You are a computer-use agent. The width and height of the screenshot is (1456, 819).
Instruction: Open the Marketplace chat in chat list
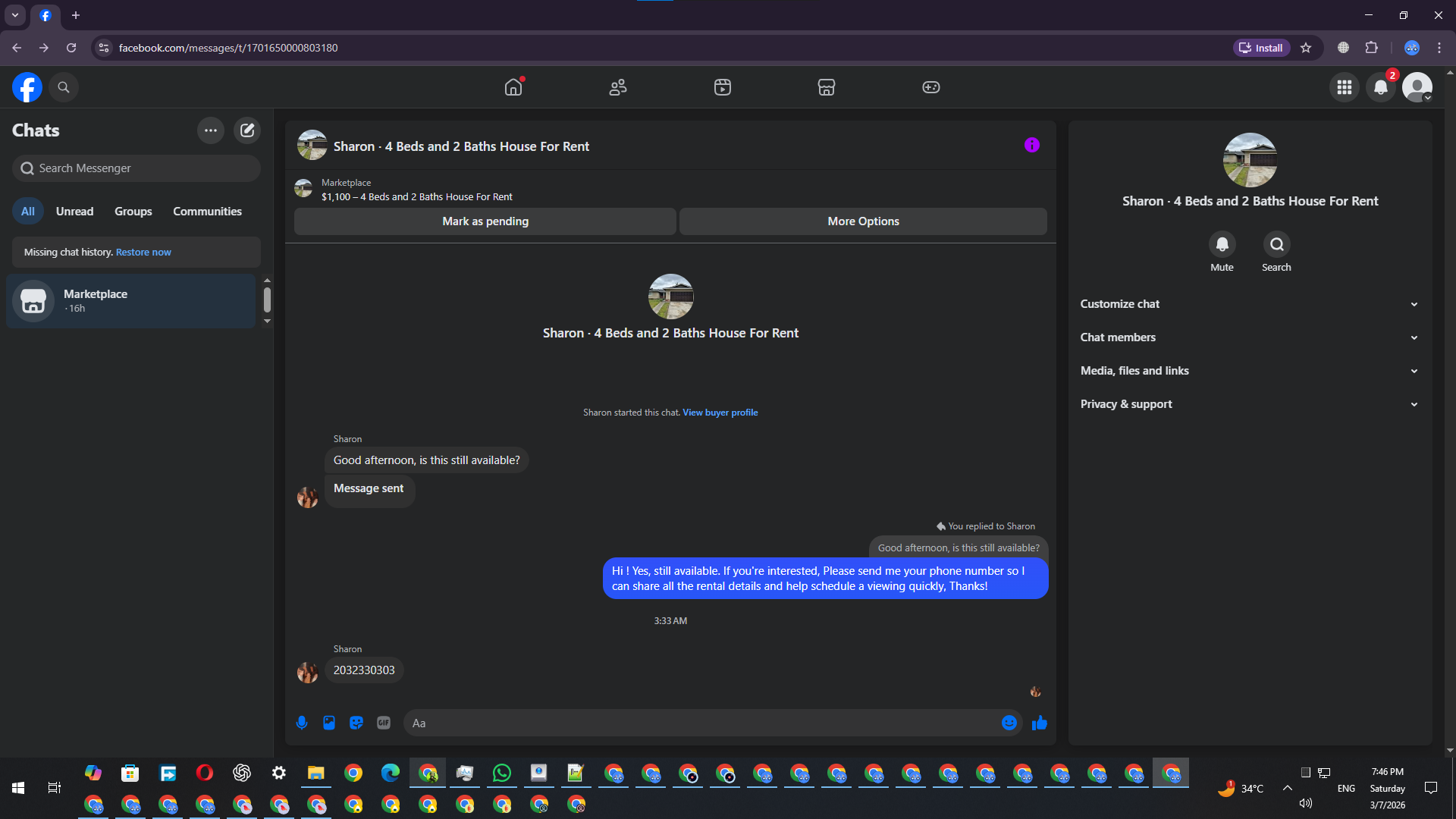pos(131,301)
